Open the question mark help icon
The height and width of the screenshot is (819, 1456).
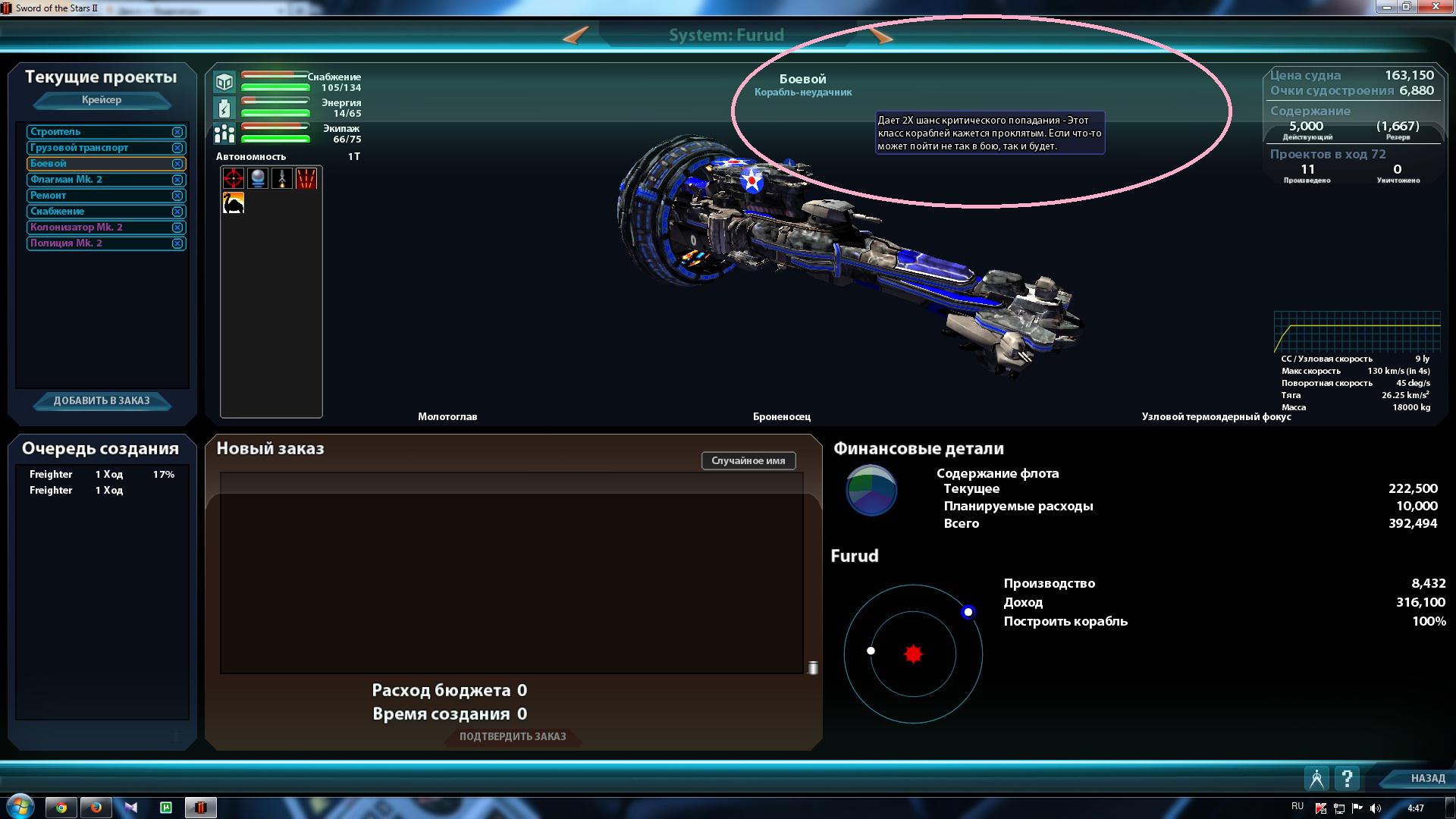coord(1347,778)
